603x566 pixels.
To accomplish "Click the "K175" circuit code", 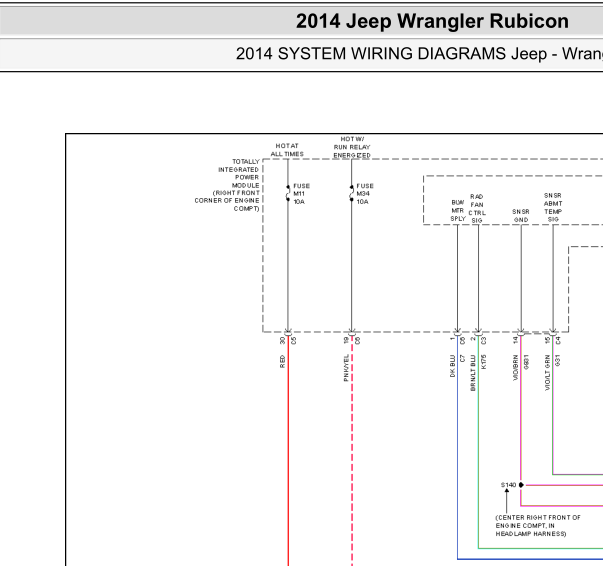I will pos(484,362).
